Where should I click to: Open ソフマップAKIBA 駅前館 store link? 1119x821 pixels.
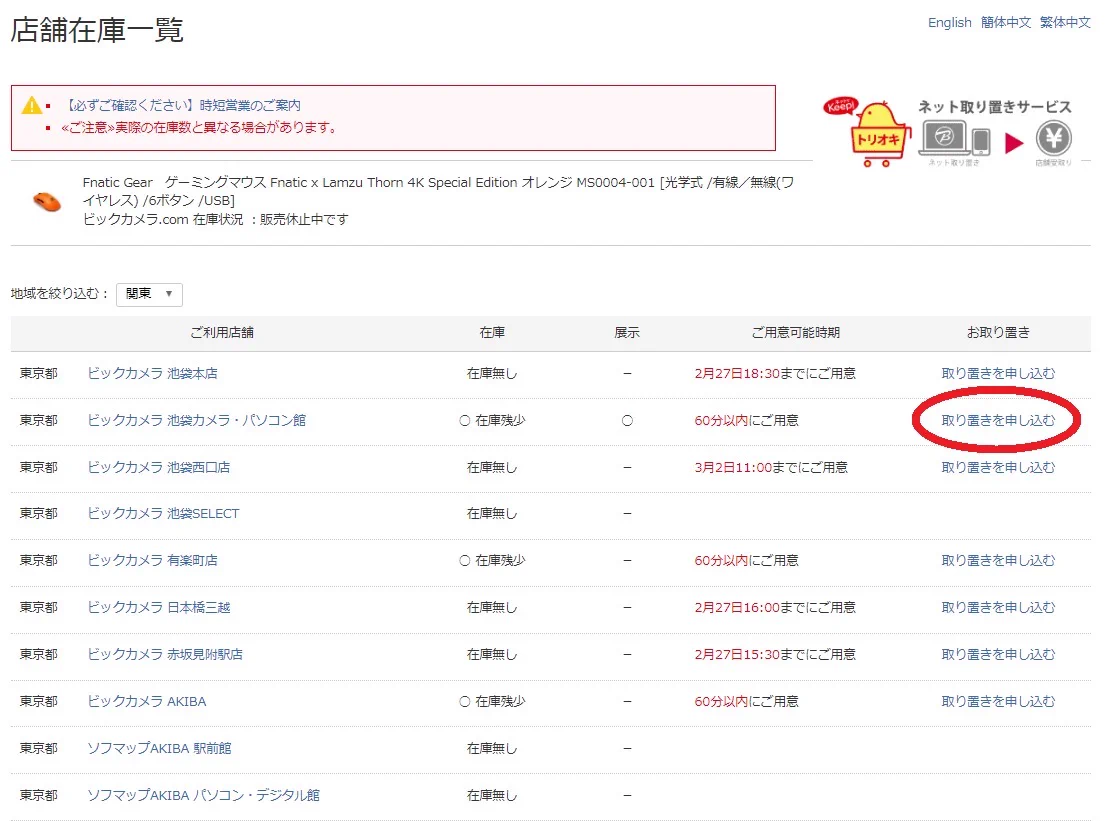pyautogui.click(x=159, y=748)
